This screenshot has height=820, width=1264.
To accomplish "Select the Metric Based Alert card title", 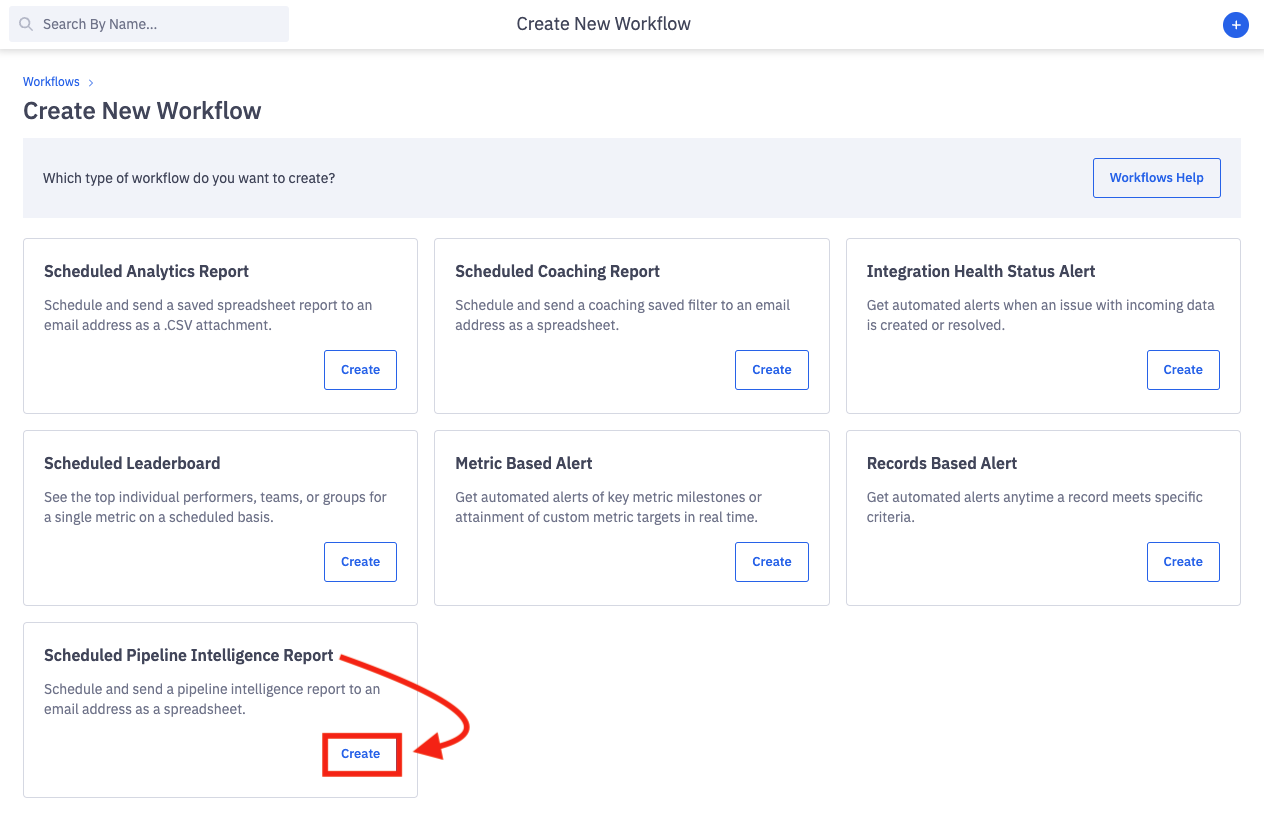I will pos(523,463).
